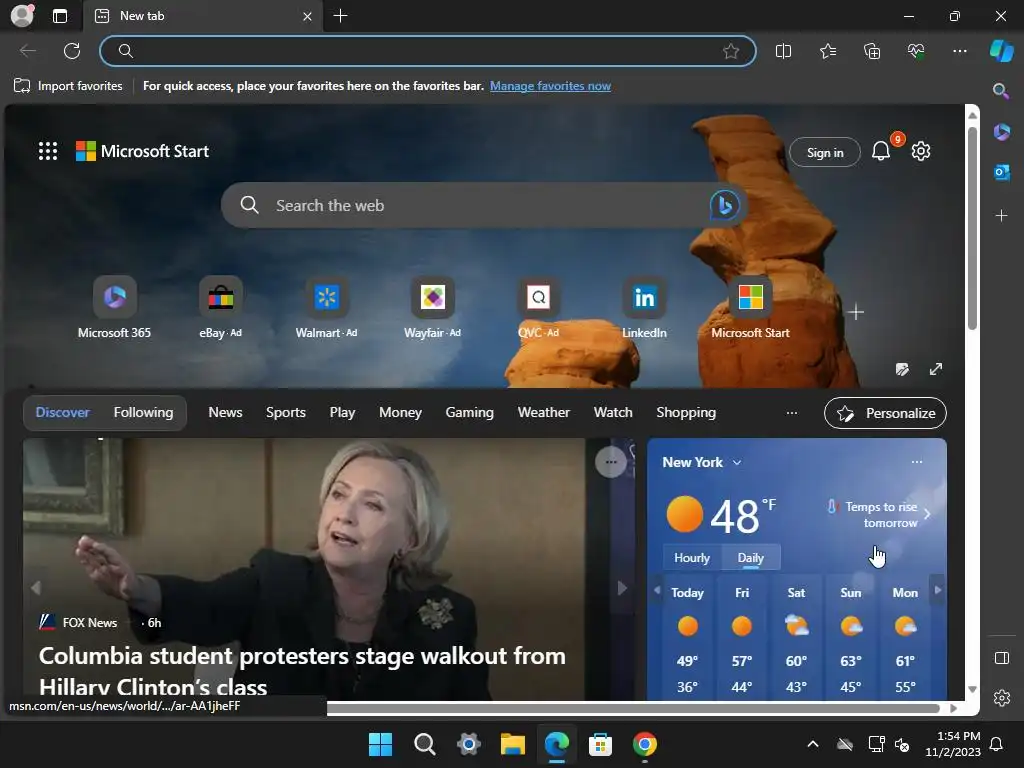This screenshot has height=768, width=1024.
Task: Open Microsoft 365 quick link
Action: click(x=114, y=308)
